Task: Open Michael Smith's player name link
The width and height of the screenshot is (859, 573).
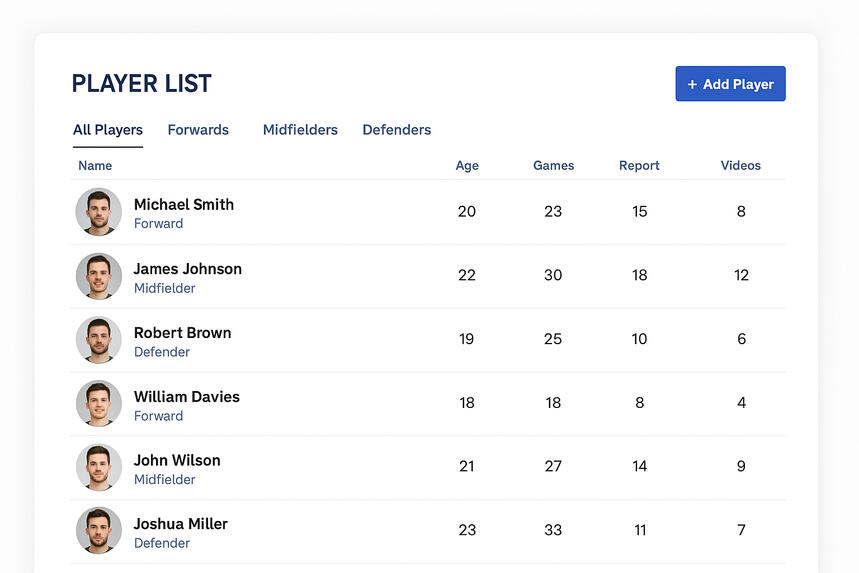Action: click(184, 204)
